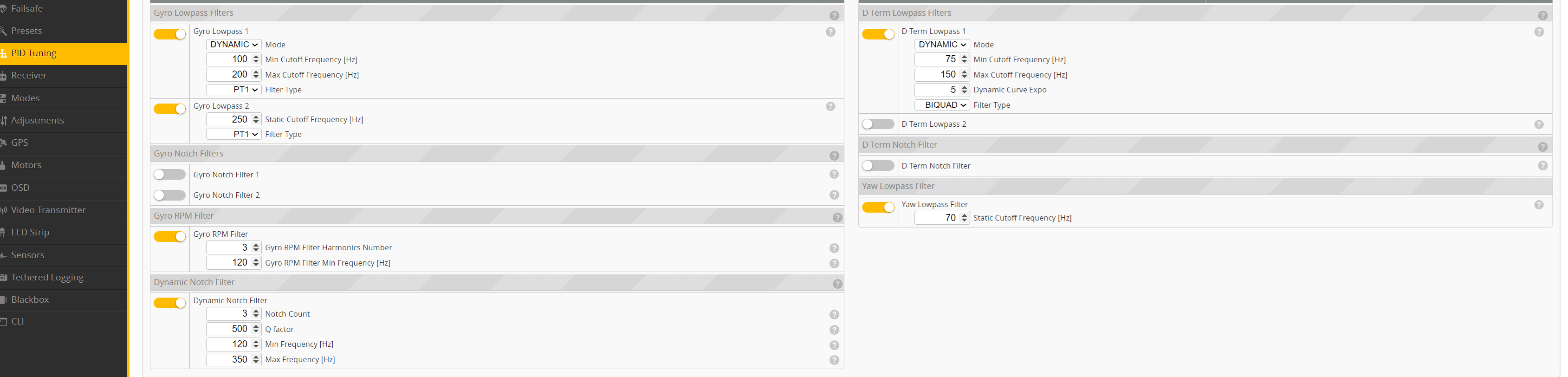Show help for Notch Count

click(x=834, y=314)
